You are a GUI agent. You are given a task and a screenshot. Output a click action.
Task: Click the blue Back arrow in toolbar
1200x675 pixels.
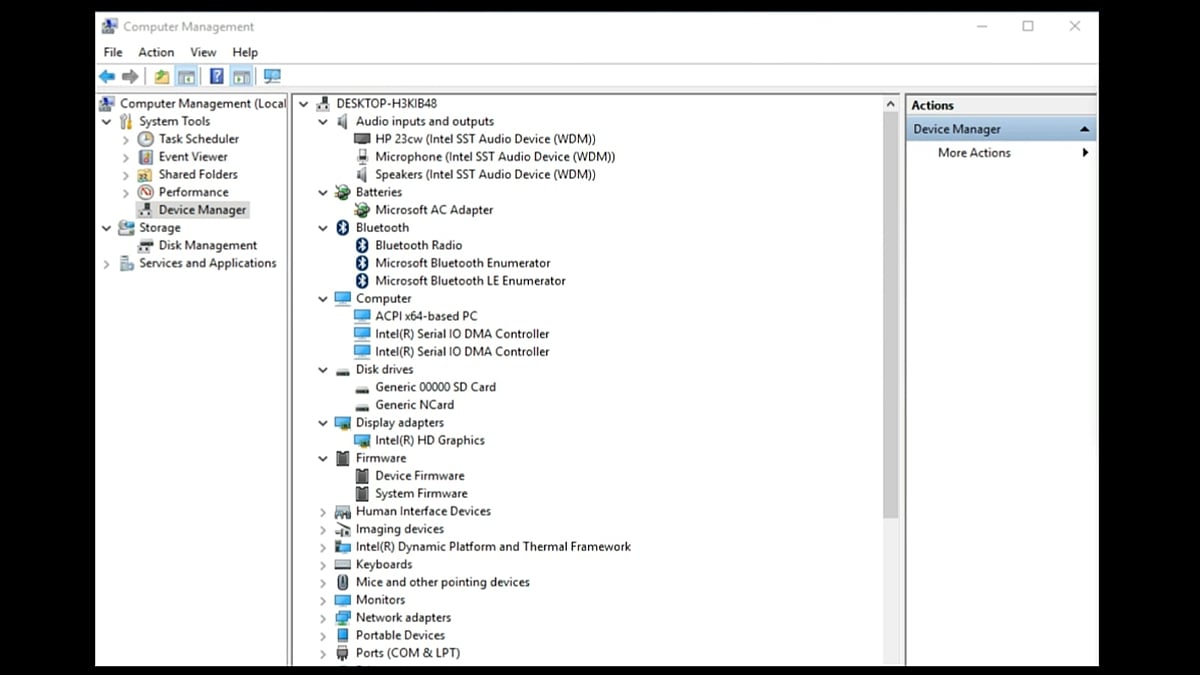(x=107, y=76)
